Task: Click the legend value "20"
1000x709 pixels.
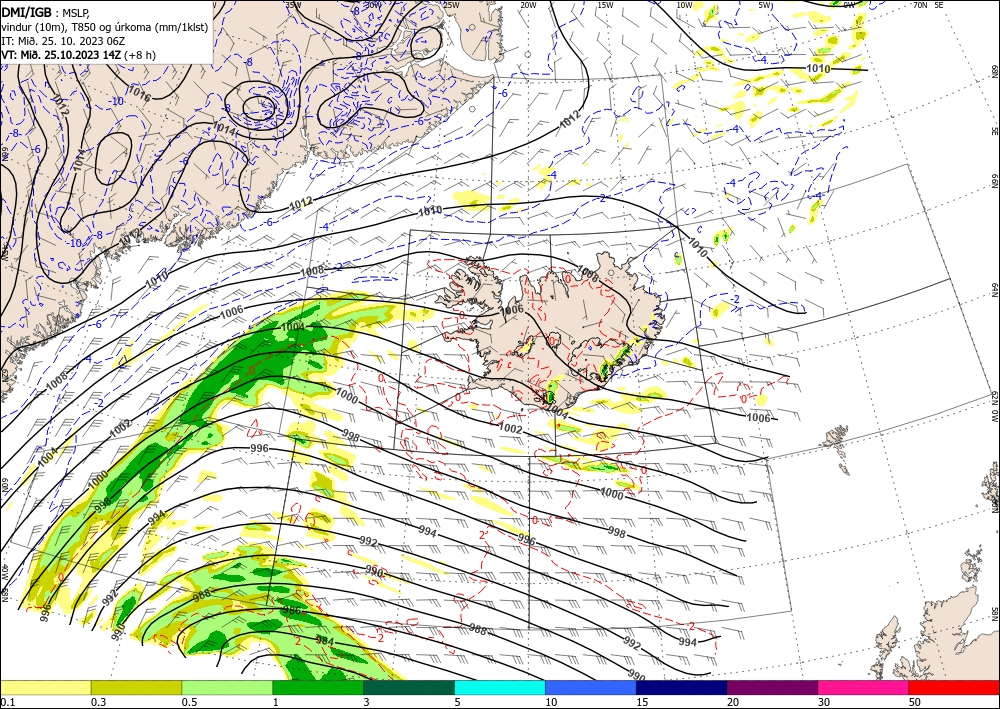Action: click(x=733, y=702)
